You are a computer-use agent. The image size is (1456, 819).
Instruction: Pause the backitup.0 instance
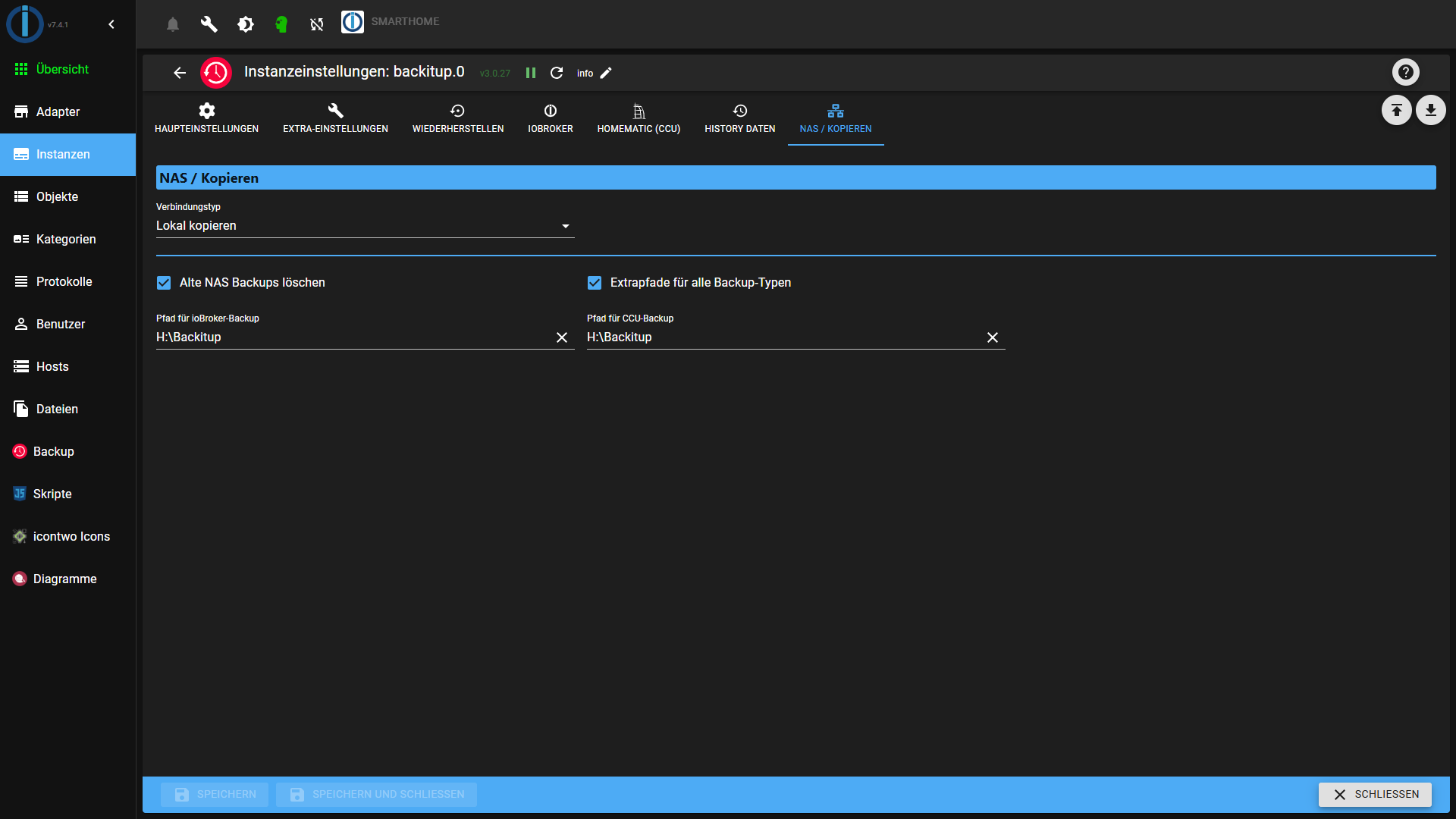click(531, 73)
